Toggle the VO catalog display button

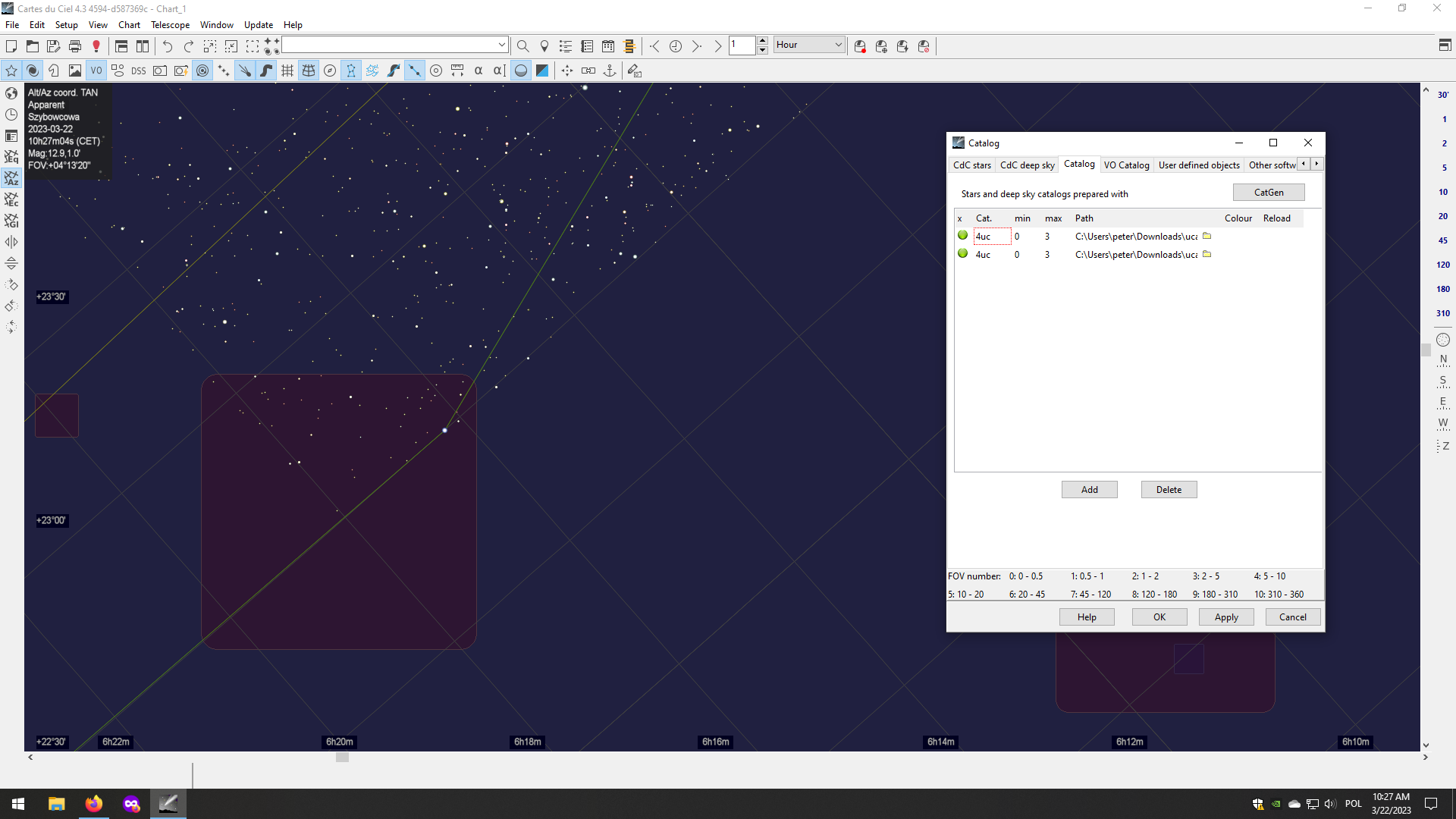coord(96,71)
